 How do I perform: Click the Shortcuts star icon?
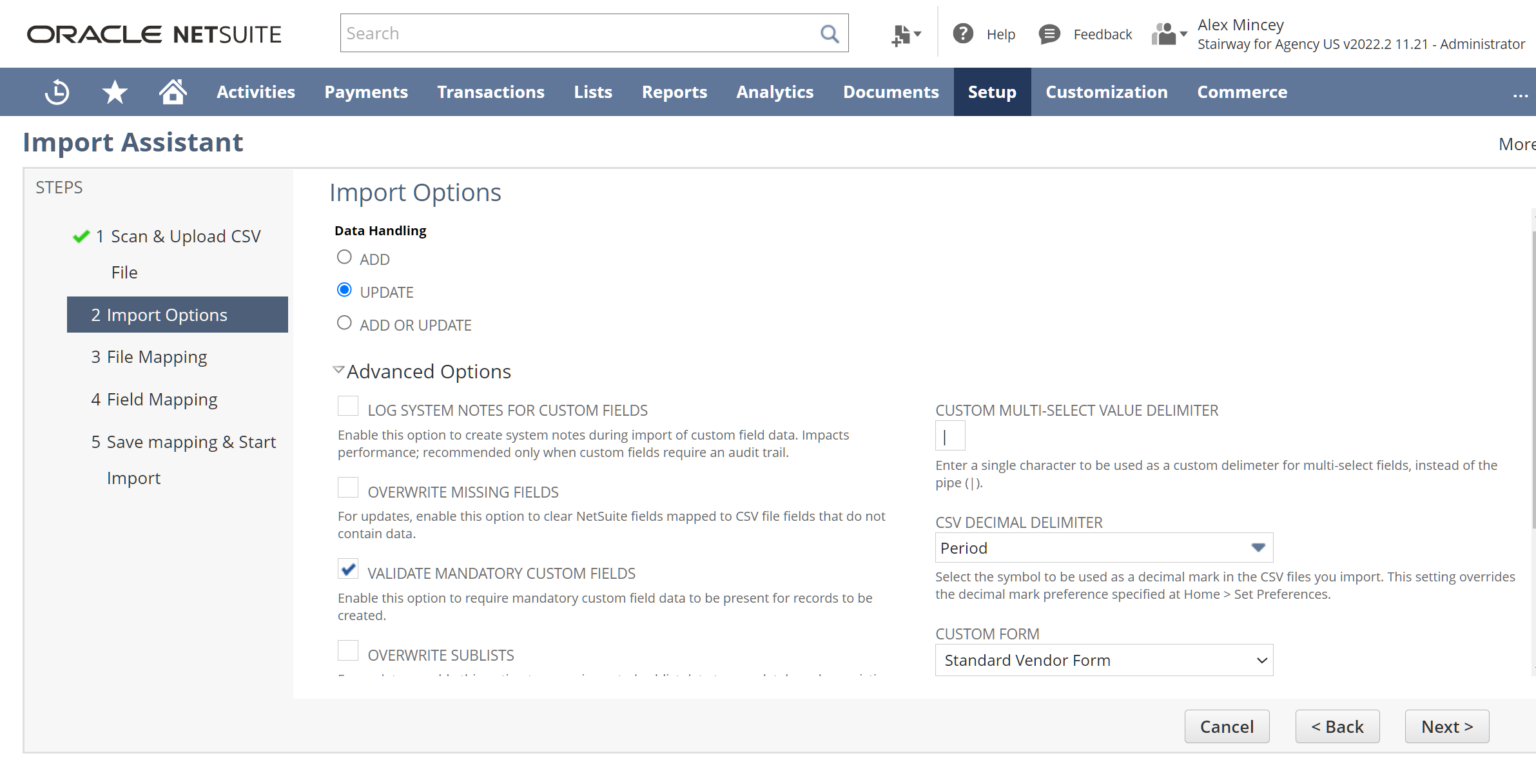115,91
